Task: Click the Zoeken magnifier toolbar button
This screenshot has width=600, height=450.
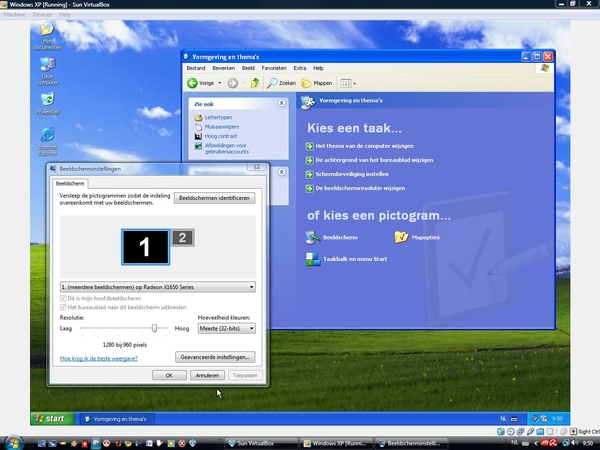Action: 281,83
